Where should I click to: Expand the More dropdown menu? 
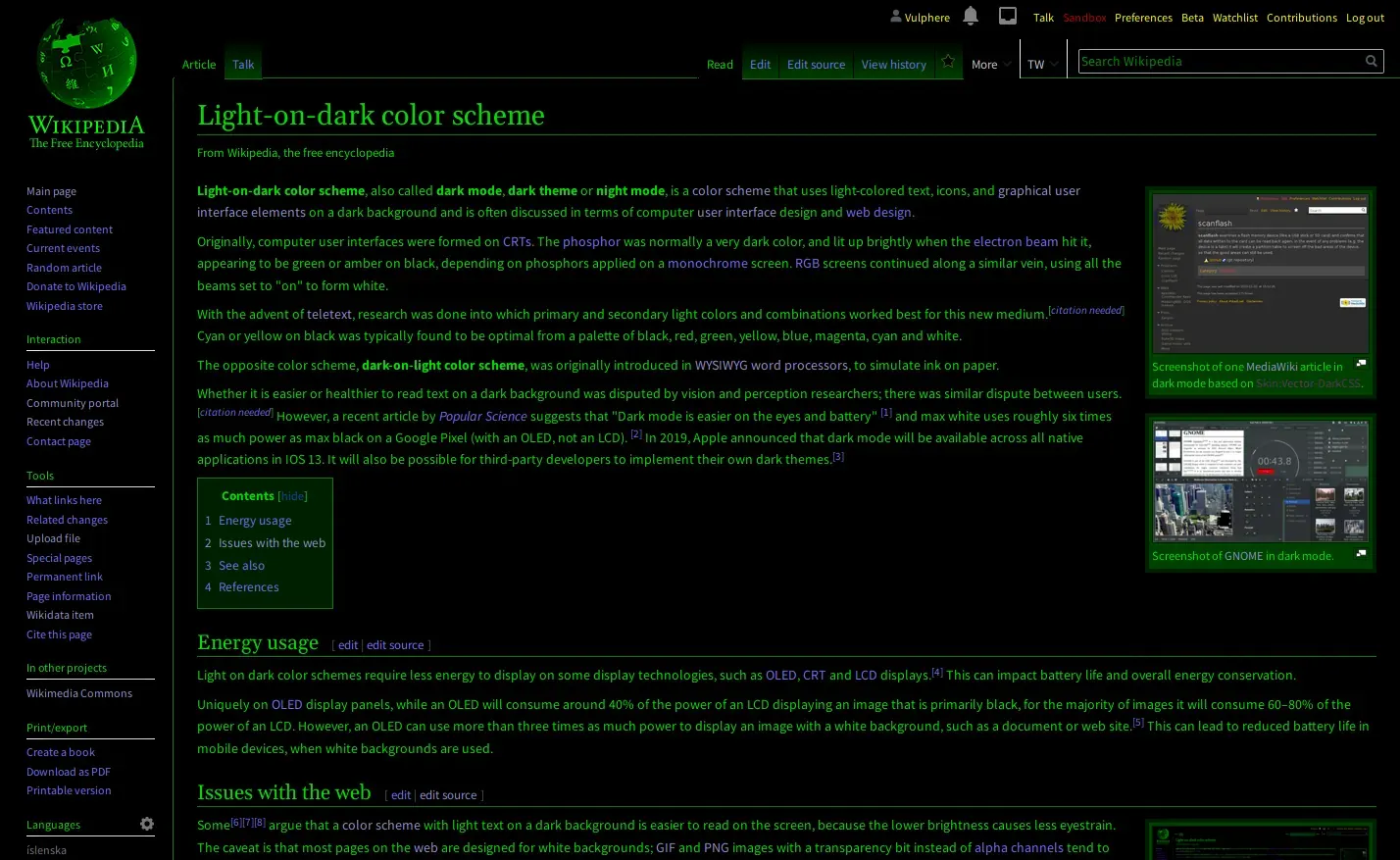(990, 65)
